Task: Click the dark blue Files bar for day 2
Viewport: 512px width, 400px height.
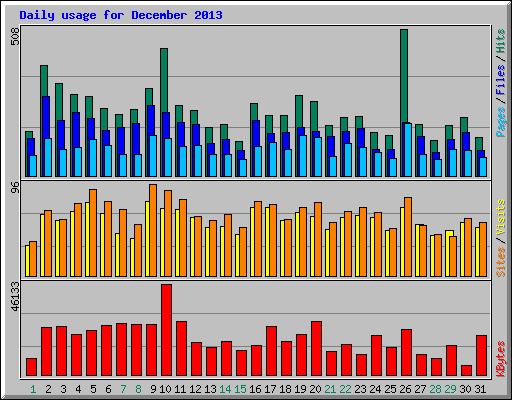Action: pos(46,117)
